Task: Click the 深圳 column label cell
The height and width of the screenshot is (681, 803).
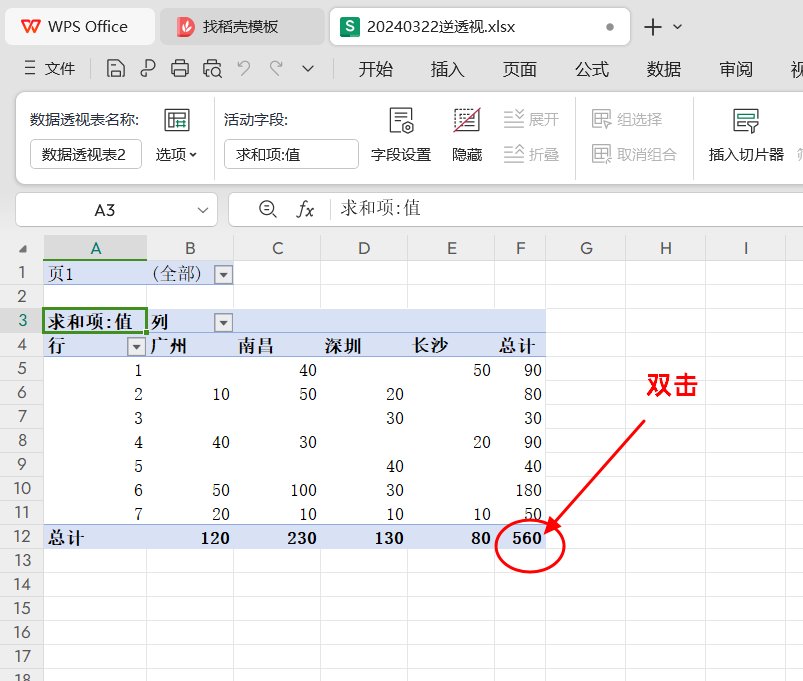Action: click(x=364, y=346)
